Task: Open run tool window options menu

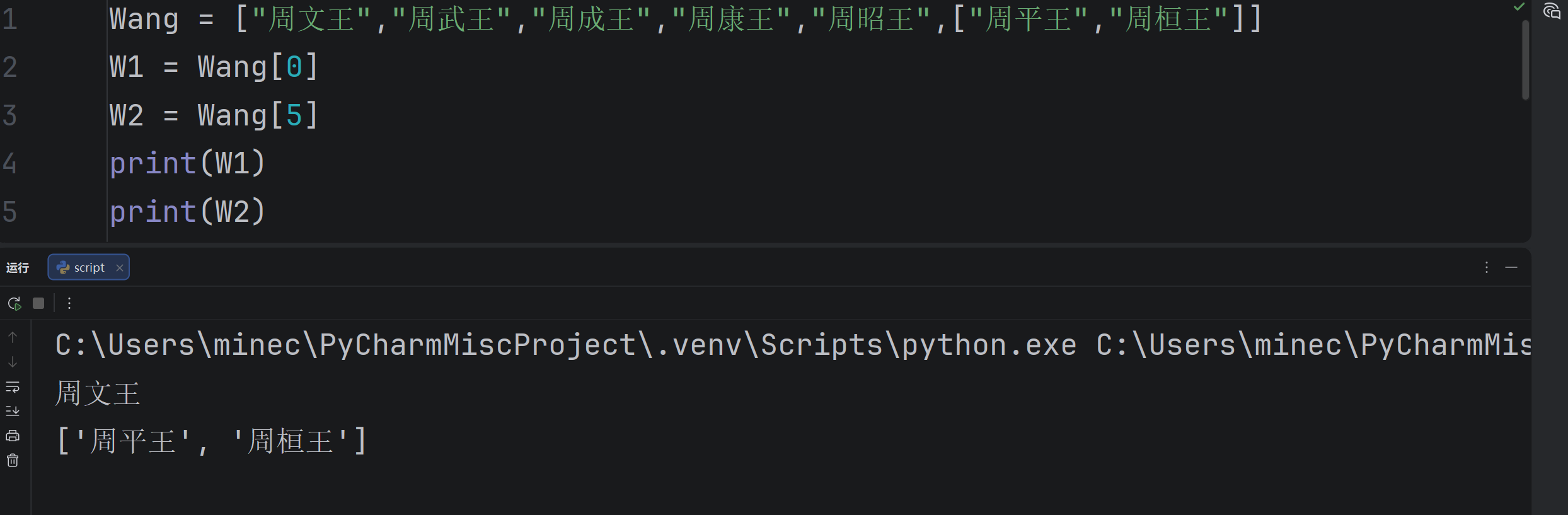Action: click(1487, 267)
